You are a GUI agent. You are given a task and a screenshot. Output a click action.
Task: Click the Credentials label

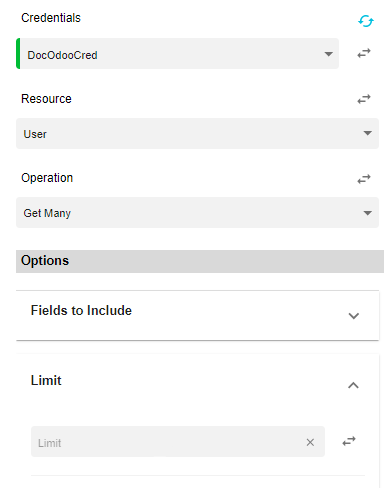click(x=51, y=18)
